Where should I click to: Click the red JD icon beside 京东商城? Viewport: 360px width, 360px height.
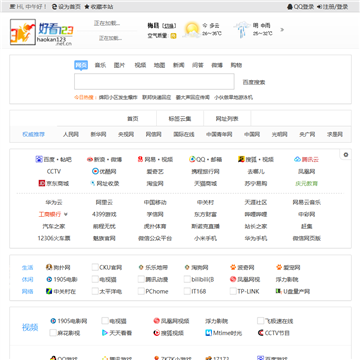pyautogui.click(x=42, y=183)
